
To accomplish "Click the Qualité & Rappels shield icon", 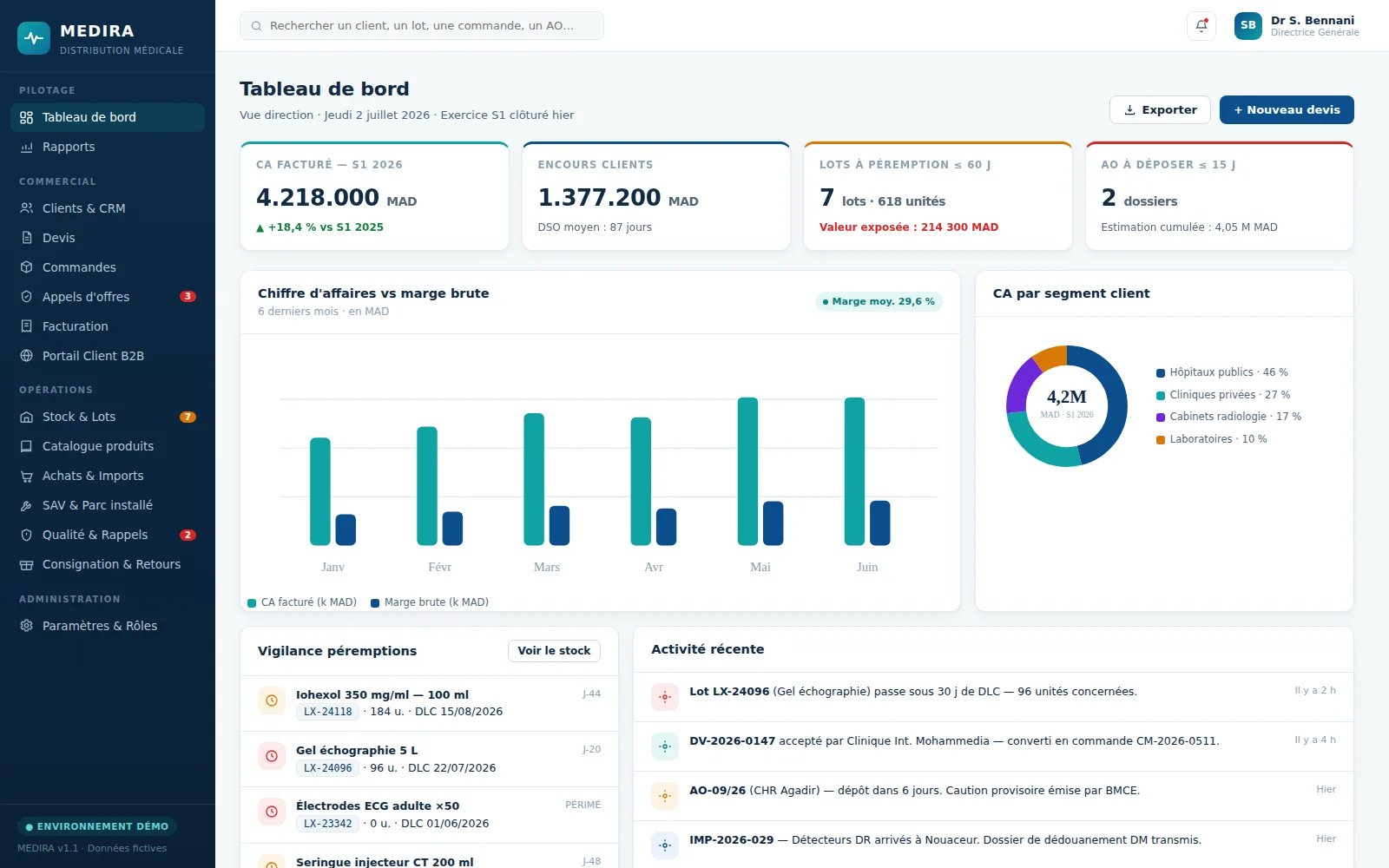I will click(x=27, y=535).
